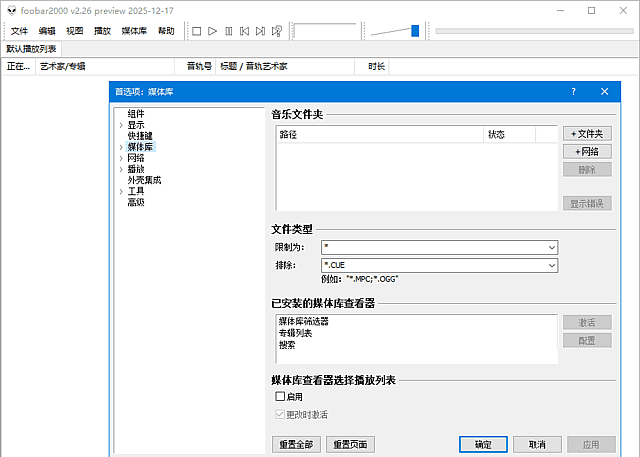This screenshot has width=640, height=457.
Task: Select 媒体库 in the preferences tree
Action: pos(140,147)
